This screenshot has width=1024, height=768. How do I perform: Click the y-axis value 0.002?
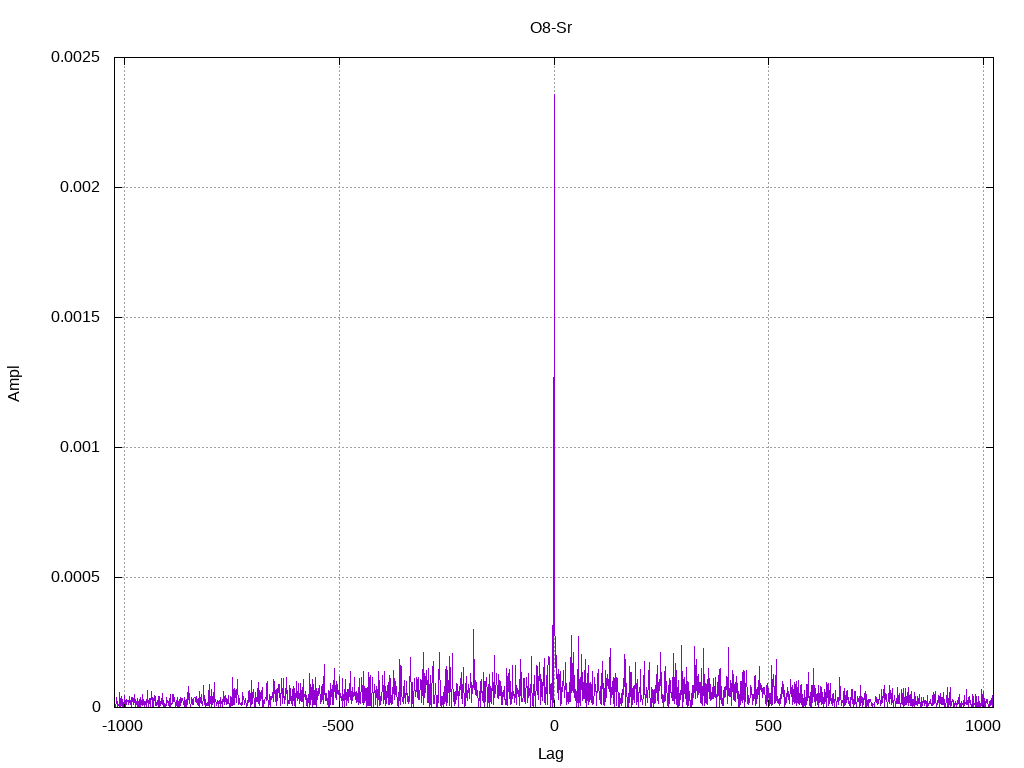click(80, 187)
